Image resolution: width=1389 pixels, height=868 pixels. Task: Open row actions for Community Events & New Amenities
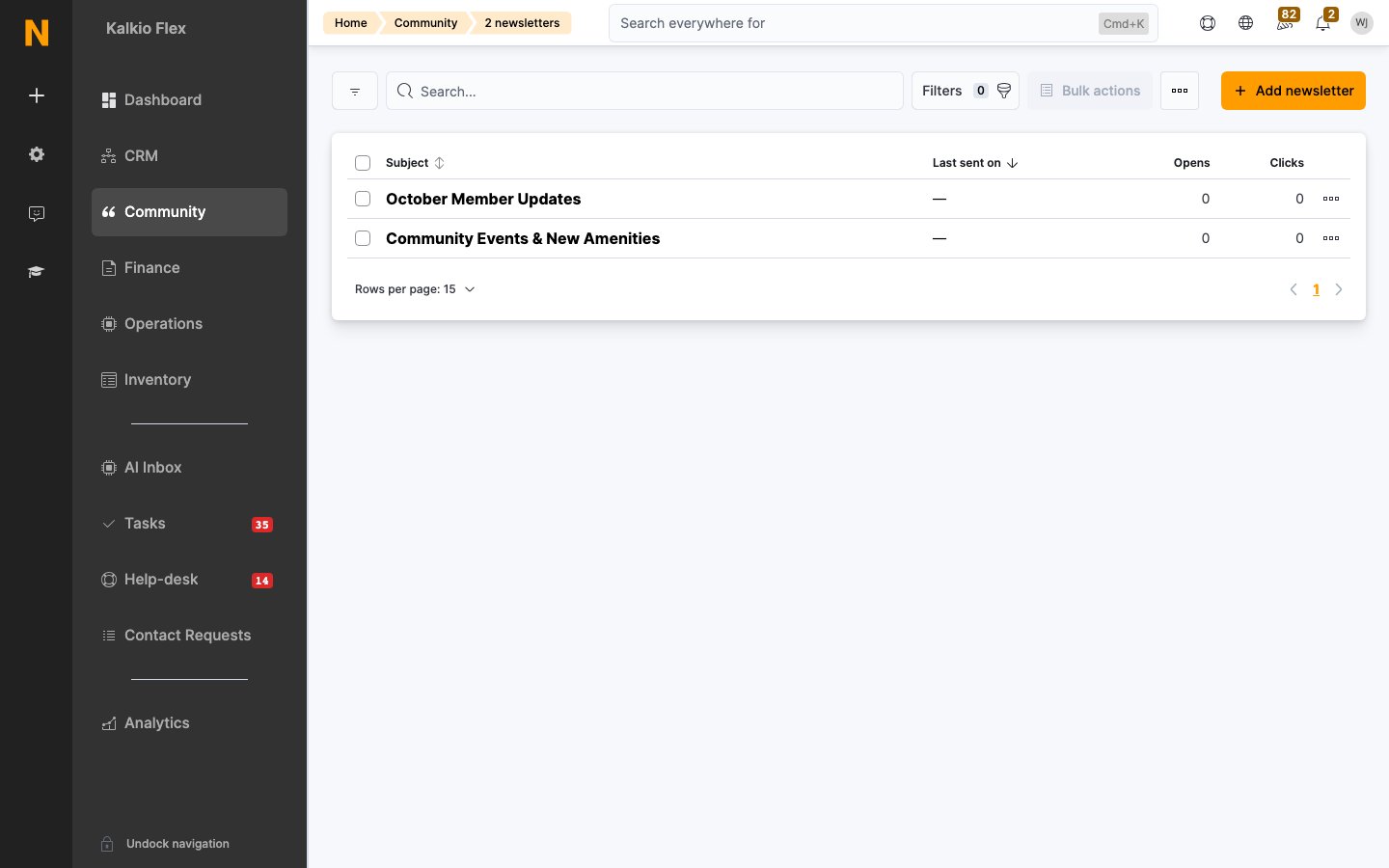pyautogui.click(x=1331, y=238)
